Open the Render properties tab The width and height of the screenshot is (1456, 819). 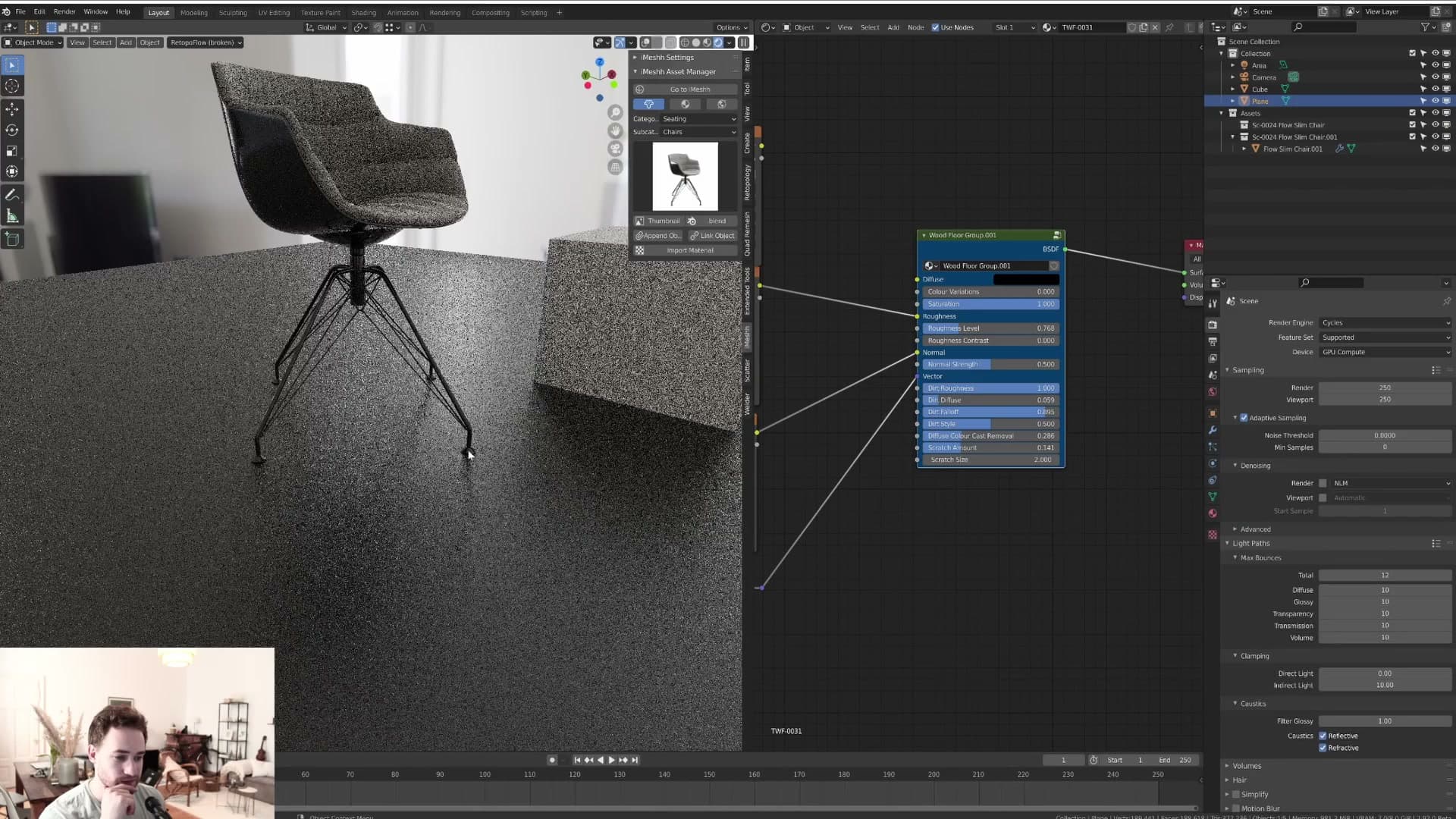pyautogui.click(x=1213, y=325)
